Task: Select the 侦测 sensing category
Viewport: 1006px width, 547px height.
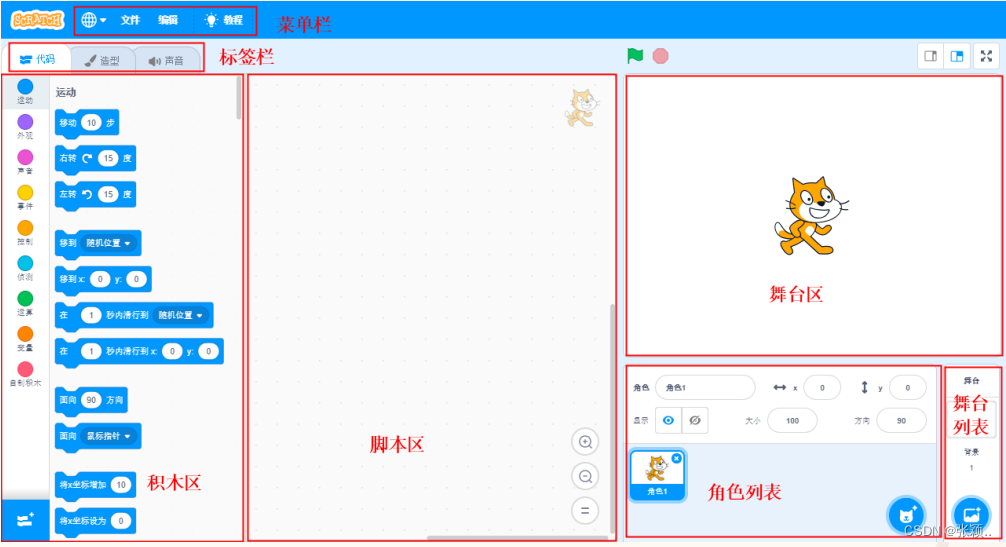Action: tap(25, 267)
